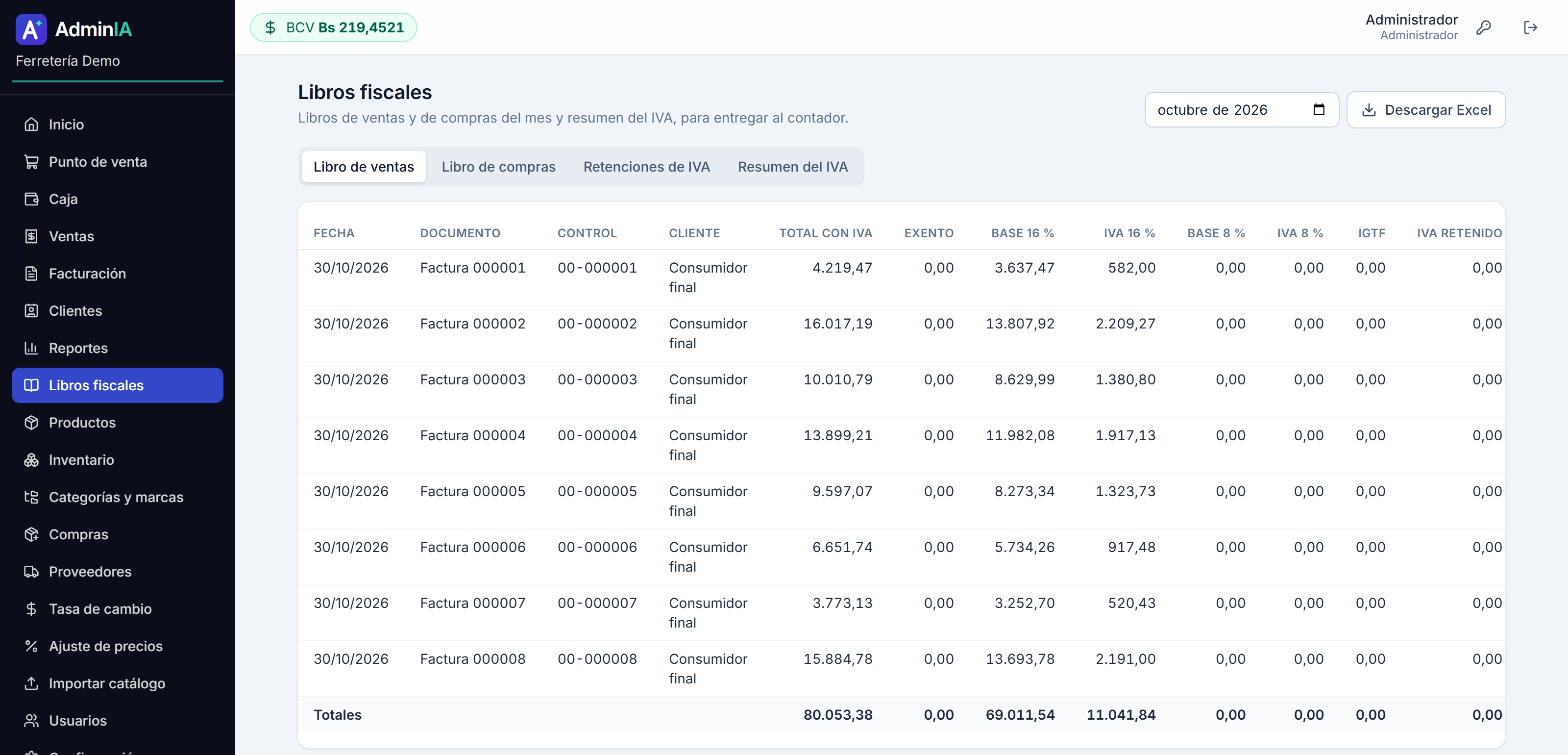
Task: Open Retenciones de IVA tab
Action: pos(646,167)
